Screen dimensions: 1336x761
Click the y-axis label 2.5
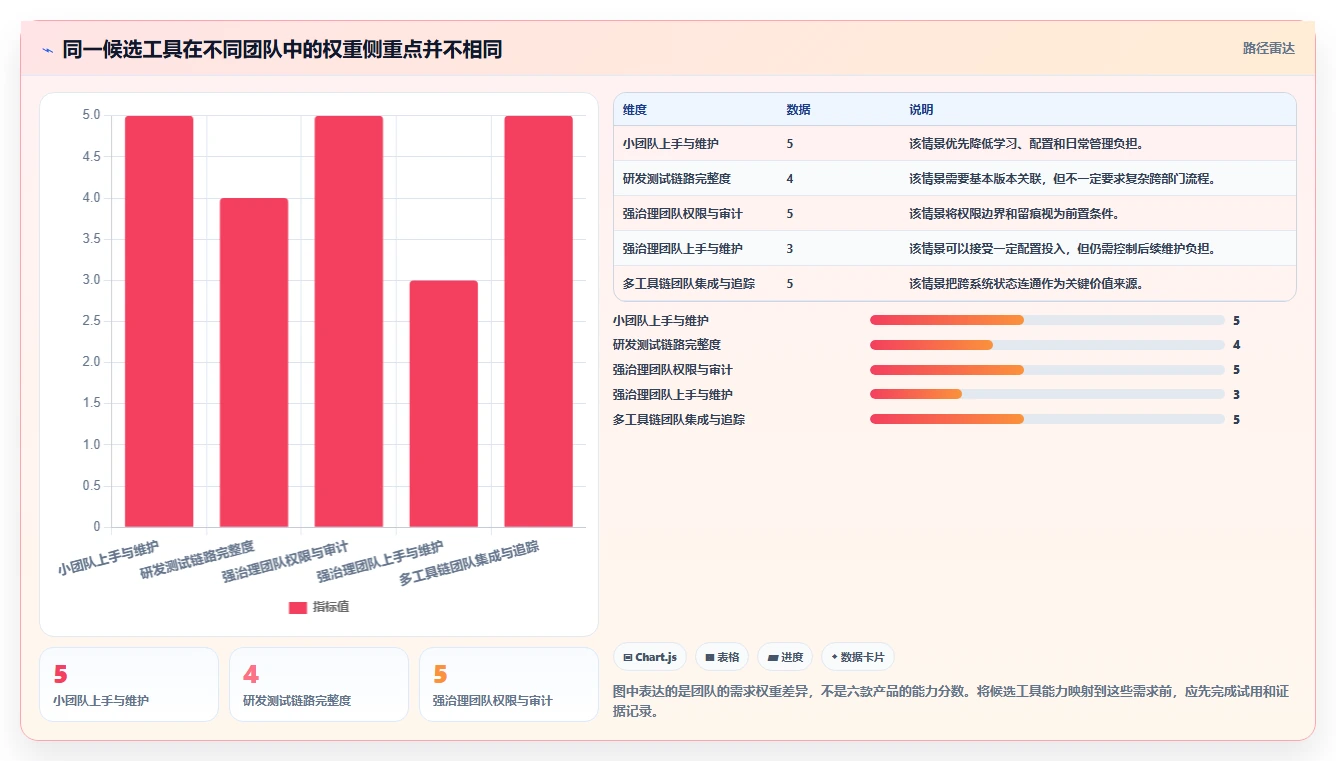91,321
